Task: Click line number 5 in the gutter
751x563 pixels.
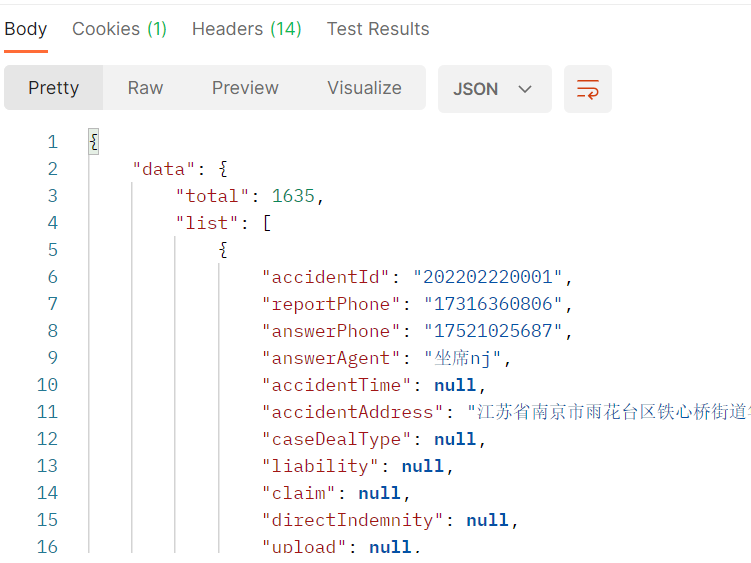Action: click(x=53, y=250)
